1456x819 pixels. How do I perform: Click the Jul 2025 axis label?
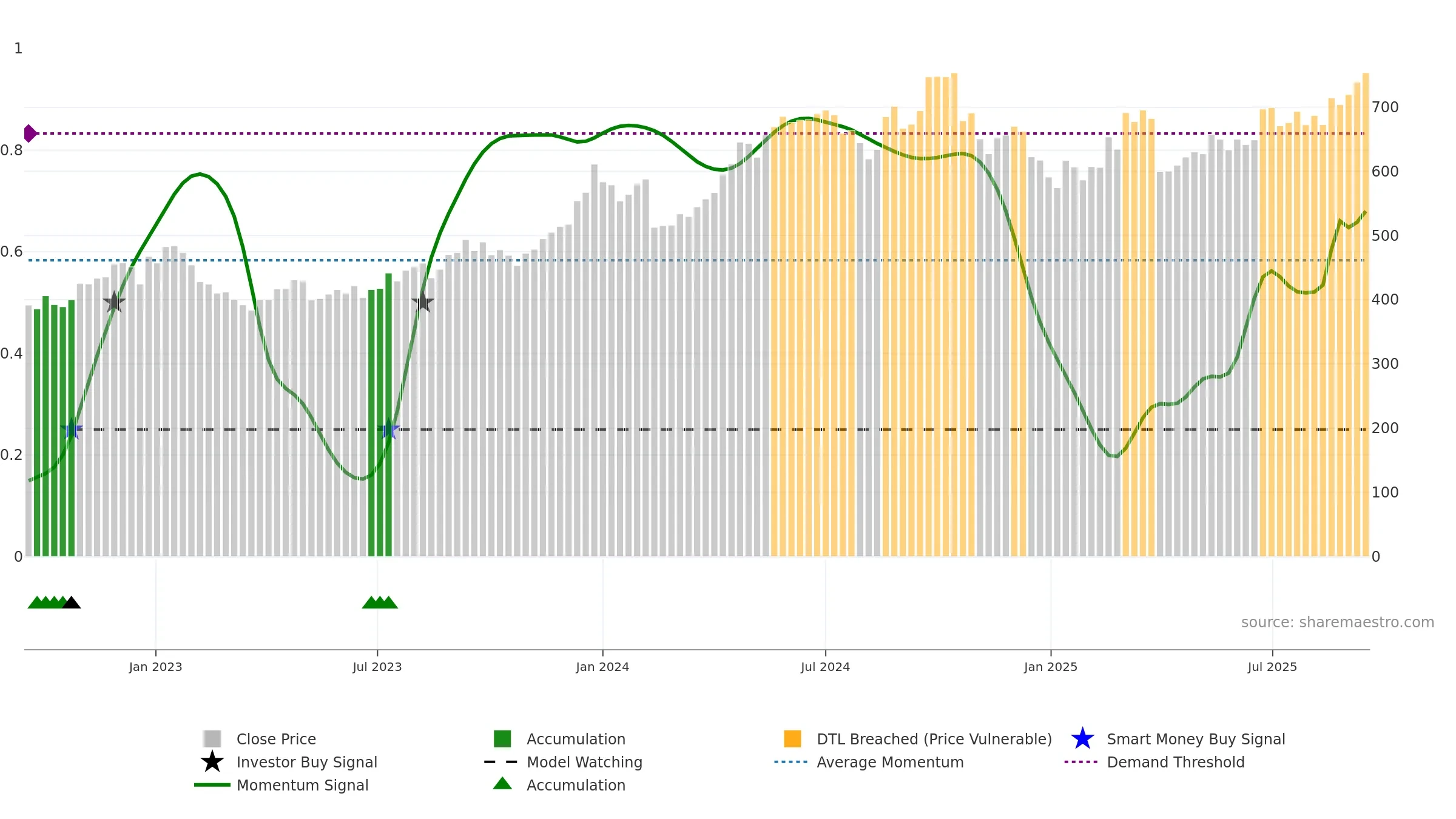[1272, 667]
